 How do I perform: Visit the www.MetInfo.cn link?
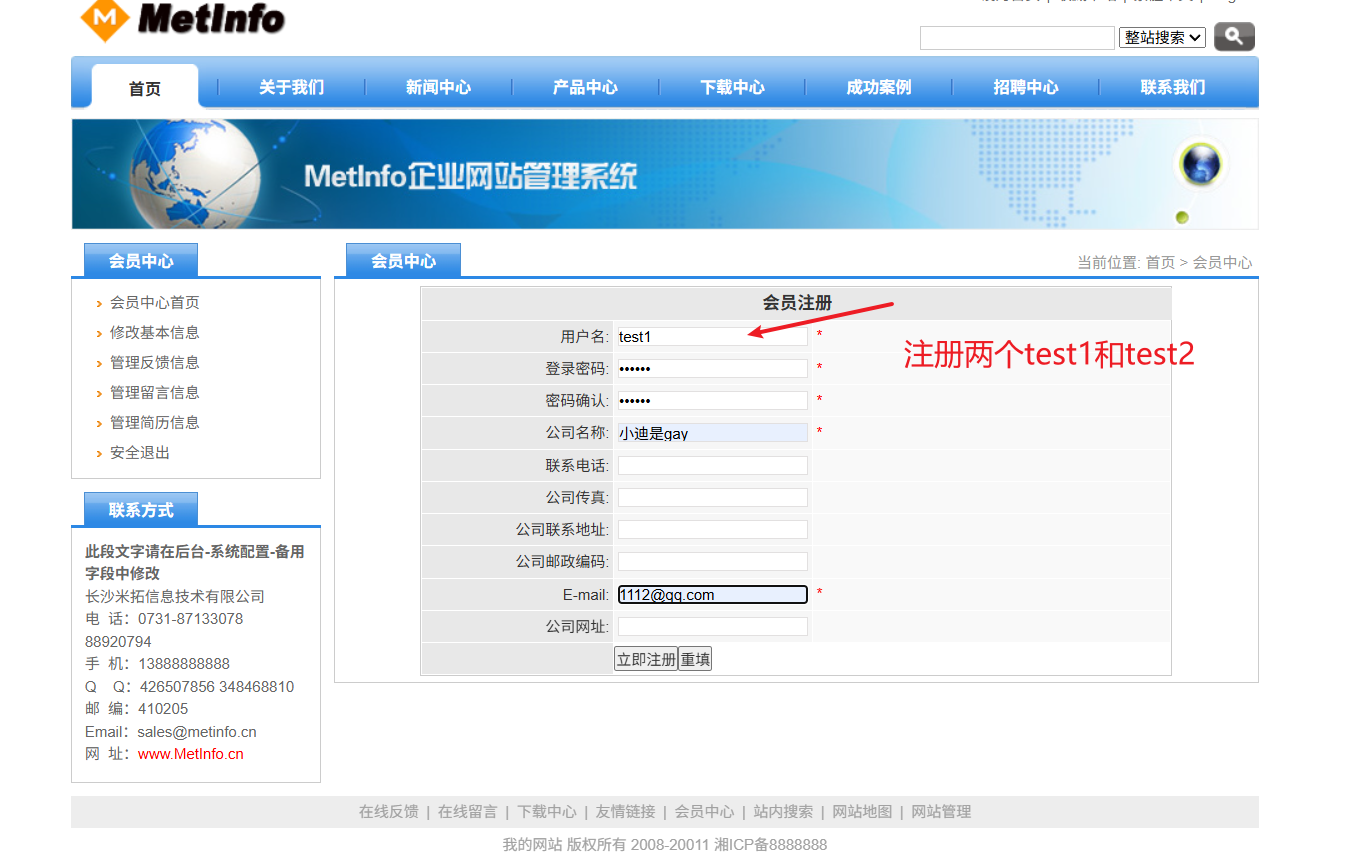tap(189, 753)
